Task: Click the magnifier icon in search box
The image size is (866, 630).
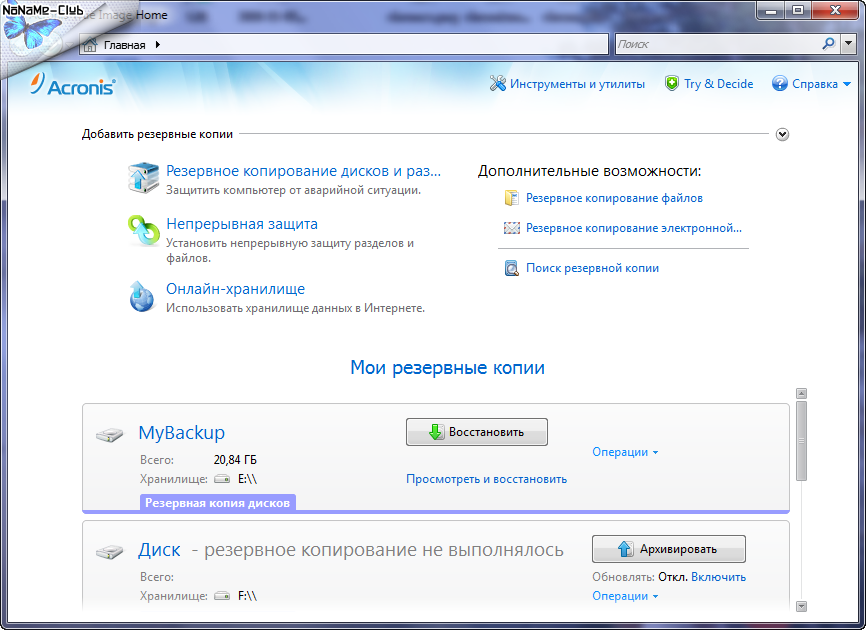Action: pos(828,44)
